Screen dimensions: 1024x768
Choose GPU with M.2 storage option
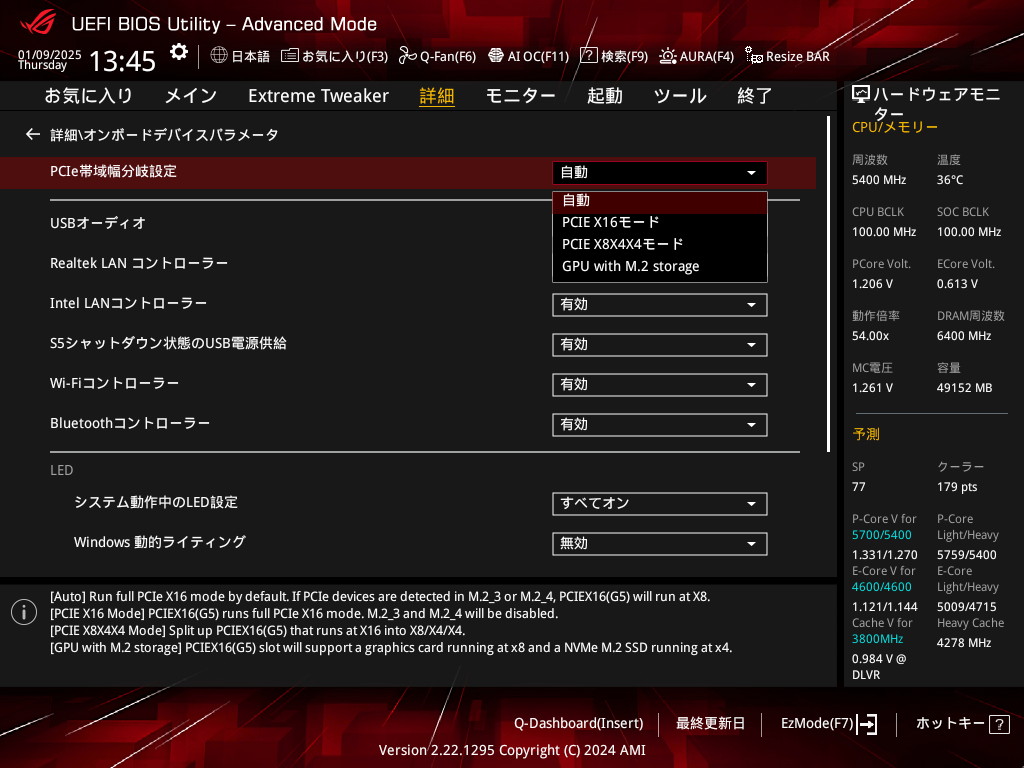click(x=630, y=266)
